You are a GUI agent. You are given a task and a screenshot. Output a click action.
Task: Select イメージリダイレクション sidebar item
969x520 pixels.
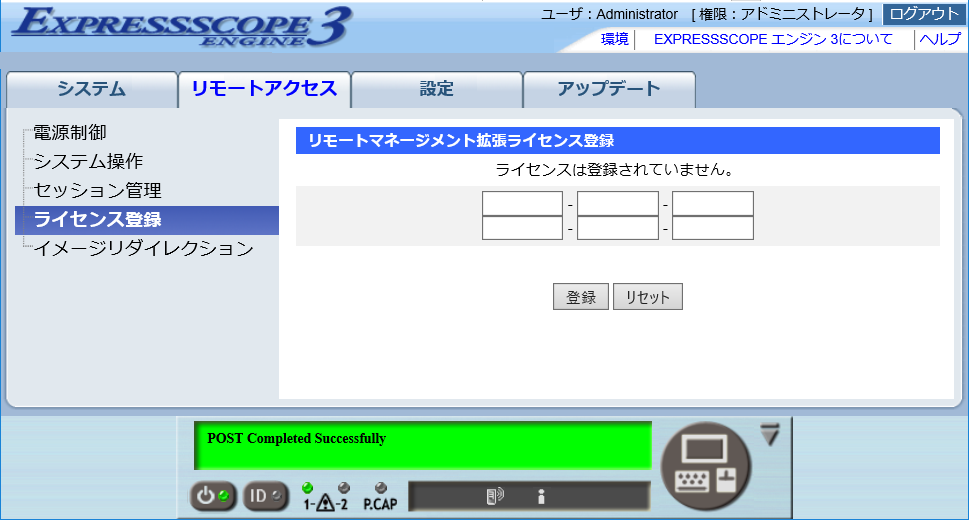pyautogui.click(x=143, y=248)
